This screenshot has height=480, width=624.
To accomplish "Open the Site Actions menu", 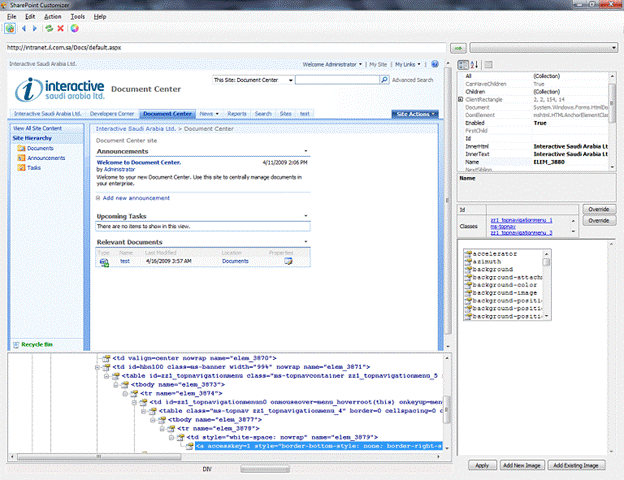I will (x=415, y=114).
